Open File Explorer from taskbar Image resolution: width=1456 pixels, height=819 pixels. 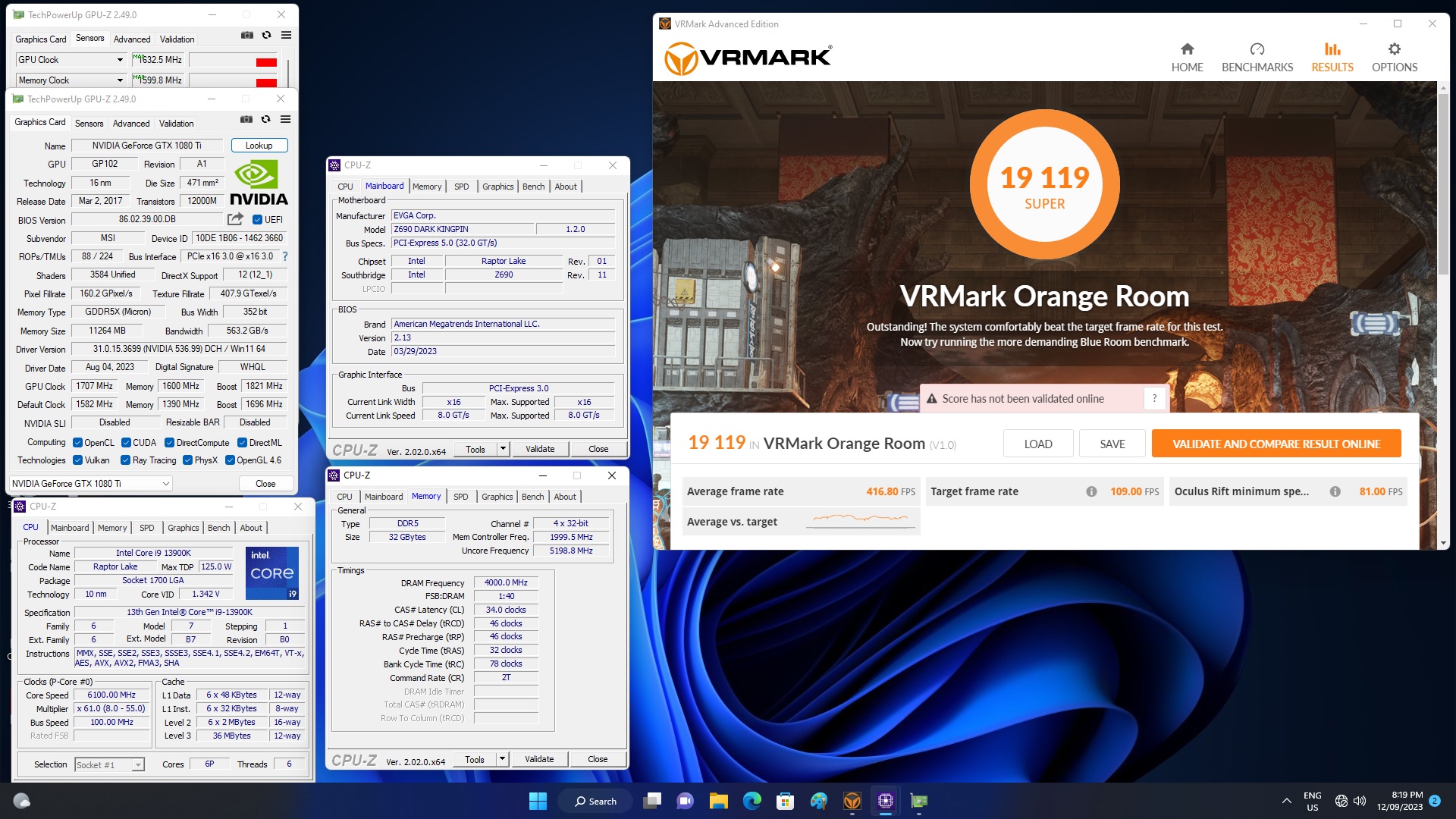pyautogui.click(x=718, y=801)
